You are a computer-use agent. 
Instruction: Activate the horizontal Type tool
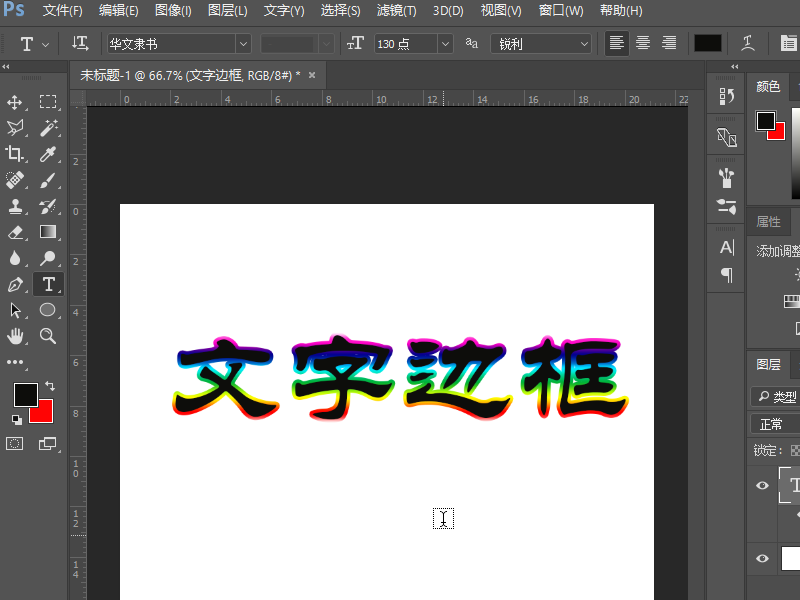pos(48,284)
